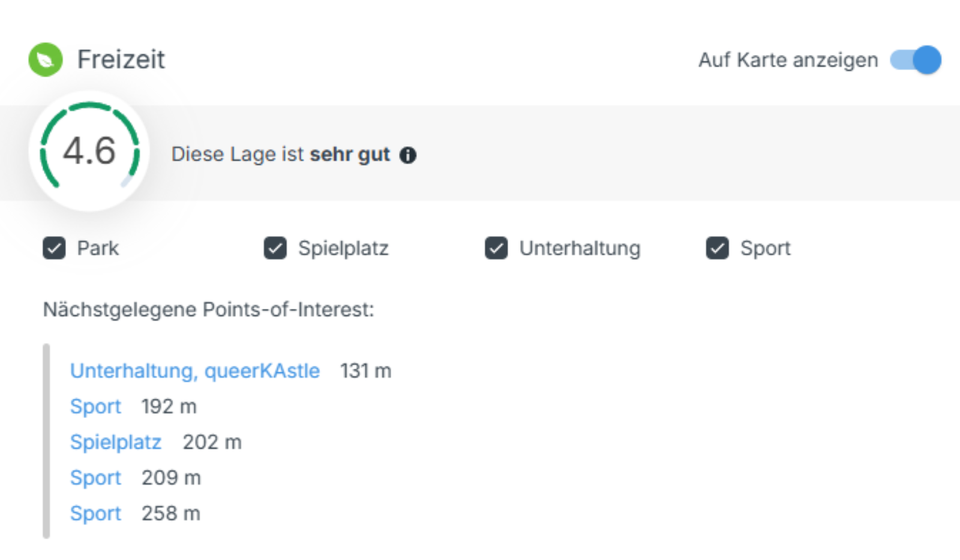Click the green Freizeit leaf icon
This screenshot has height=560, width=960.
[45, 60]
